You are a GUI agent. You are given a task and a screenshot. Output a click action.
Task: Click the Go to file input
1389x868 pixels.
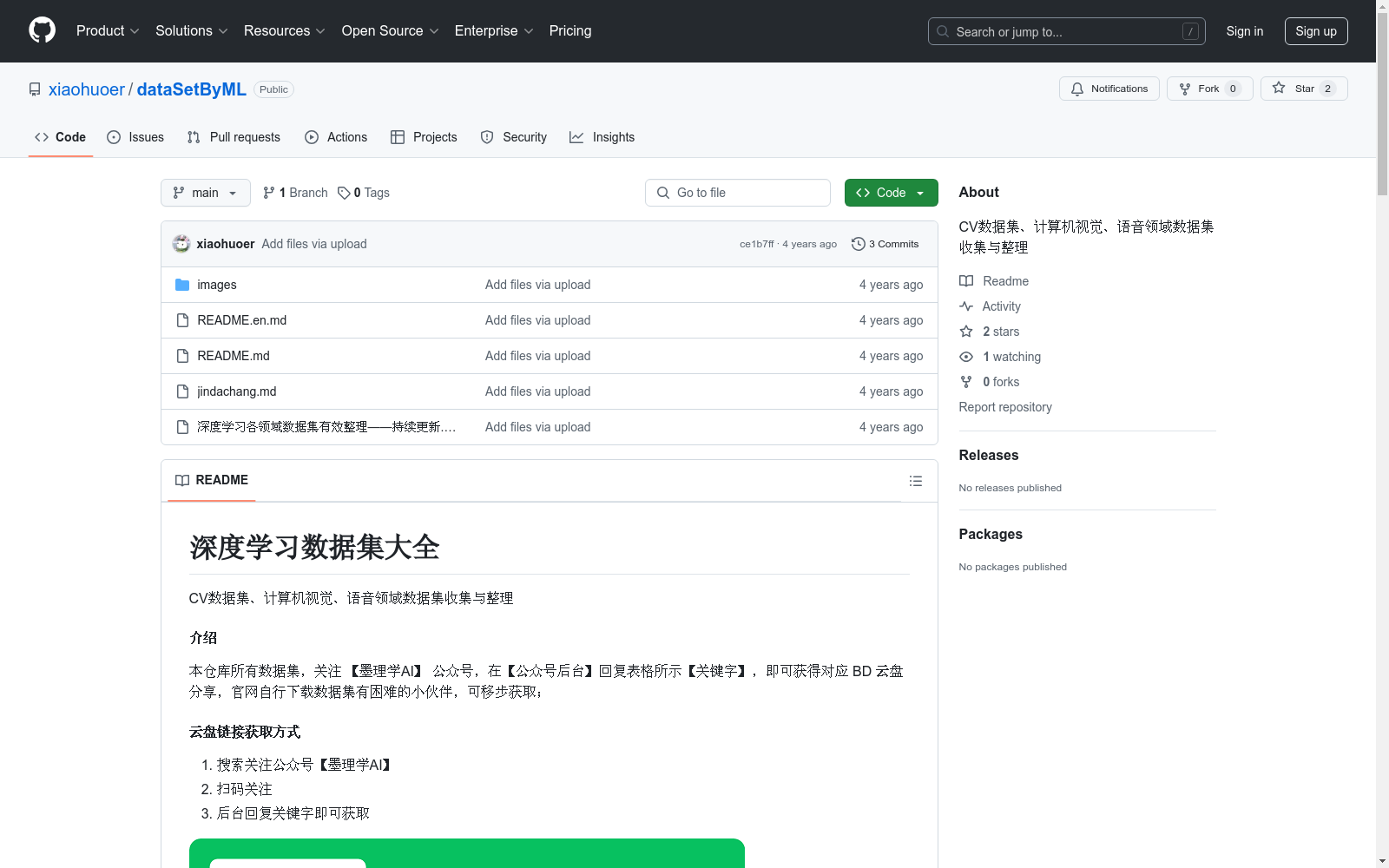click(738, 193)
